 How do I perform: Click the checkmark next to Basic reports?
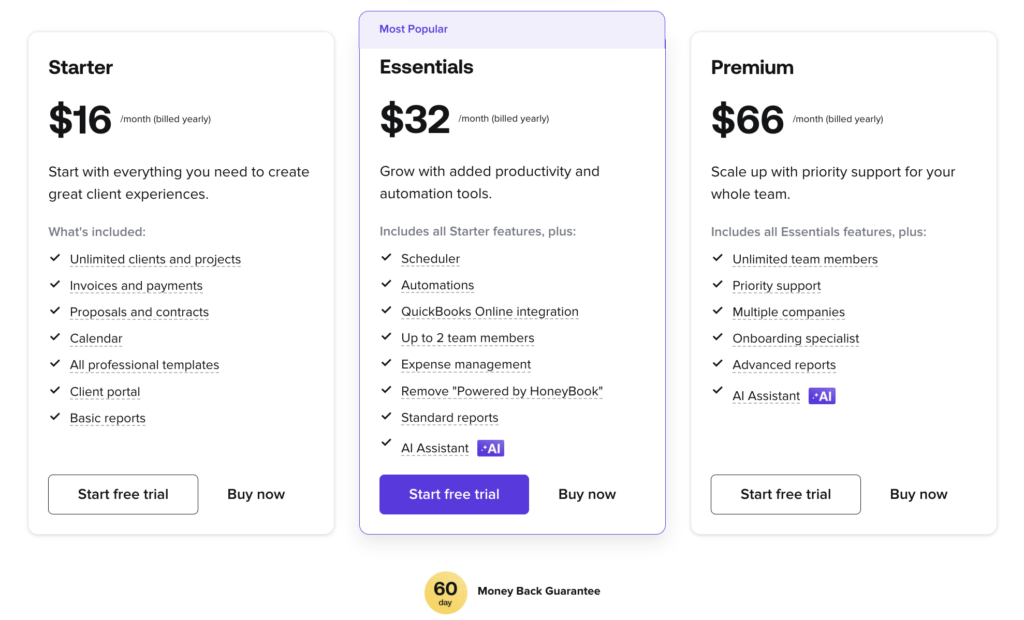(x=55, y=417)
